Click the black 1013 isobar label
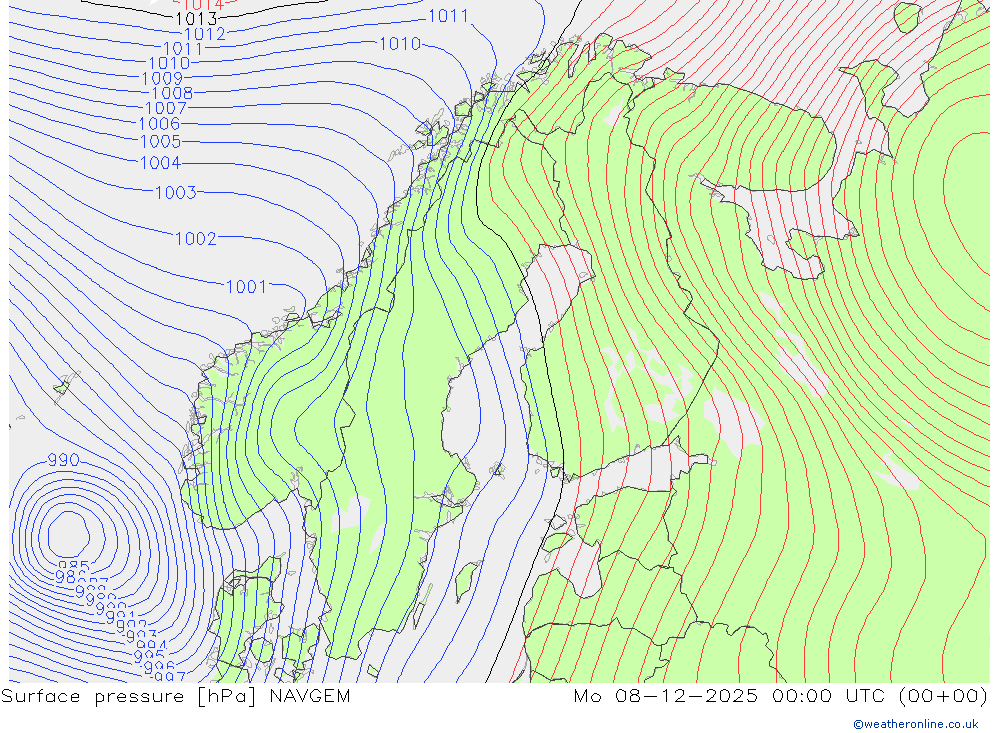This screenshot has width=1000, height=733. 196,19
